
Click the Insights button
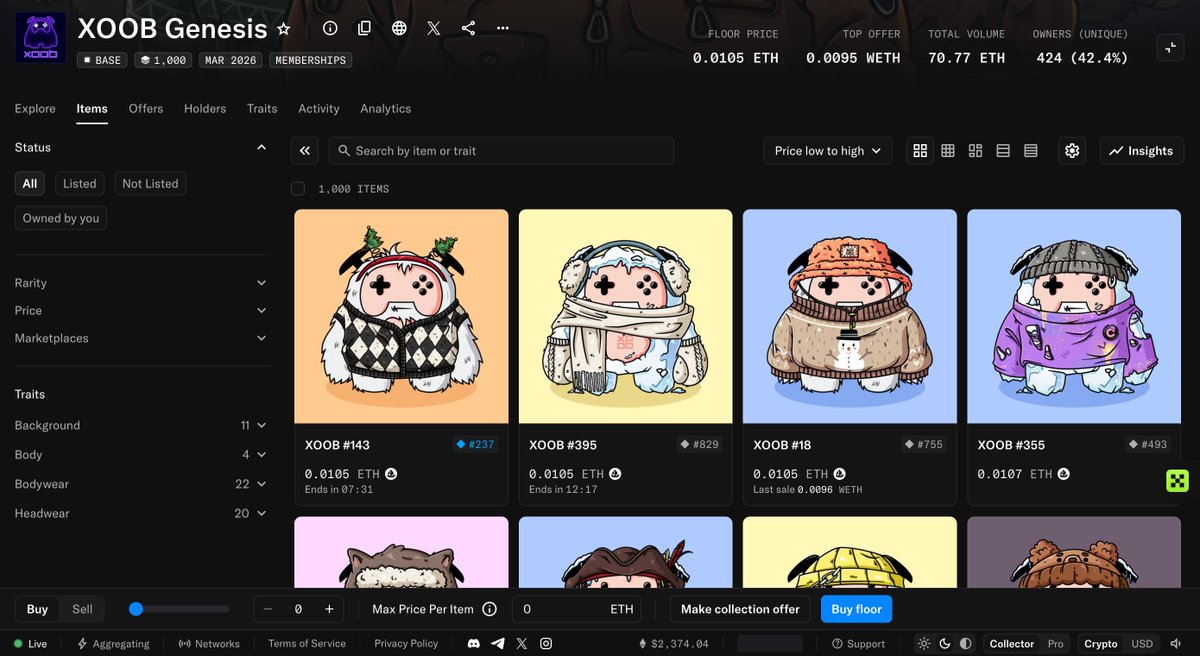point(1142,151)
